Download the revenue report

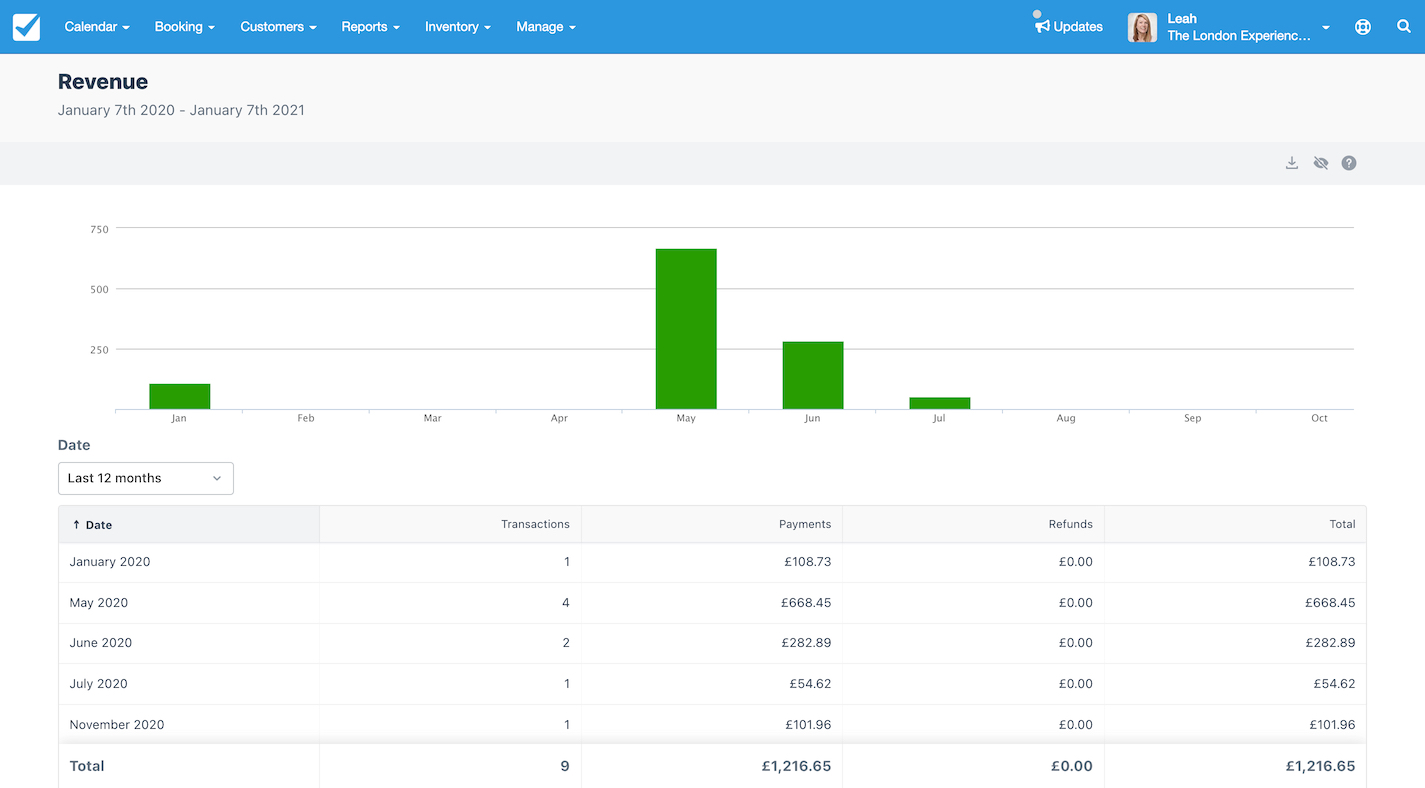[x=1292, y=163]
